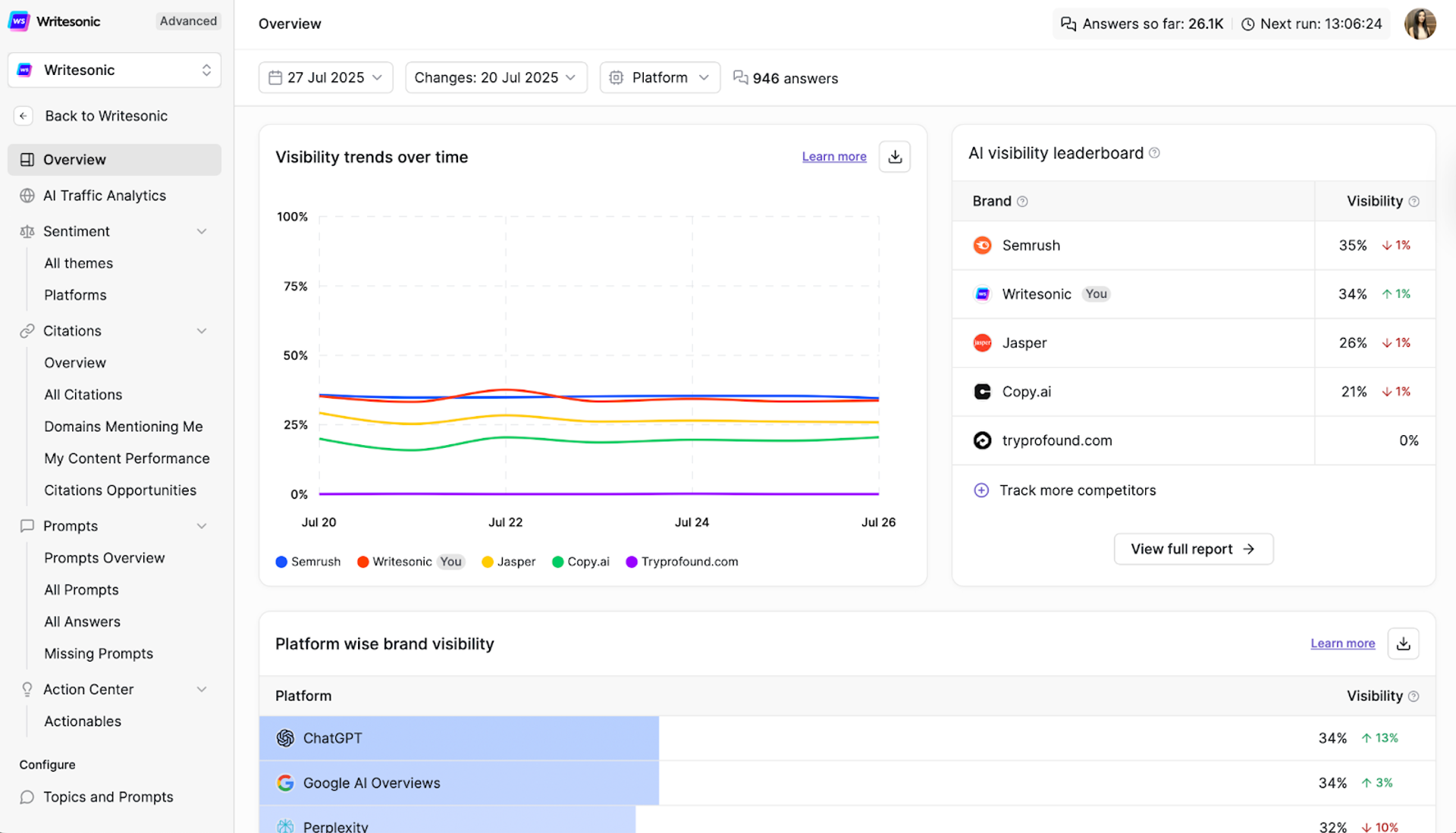The width and height of the screenshot is (1456, 833).
Task: Open Citations Opportunities
Action: tap(120, 490)
